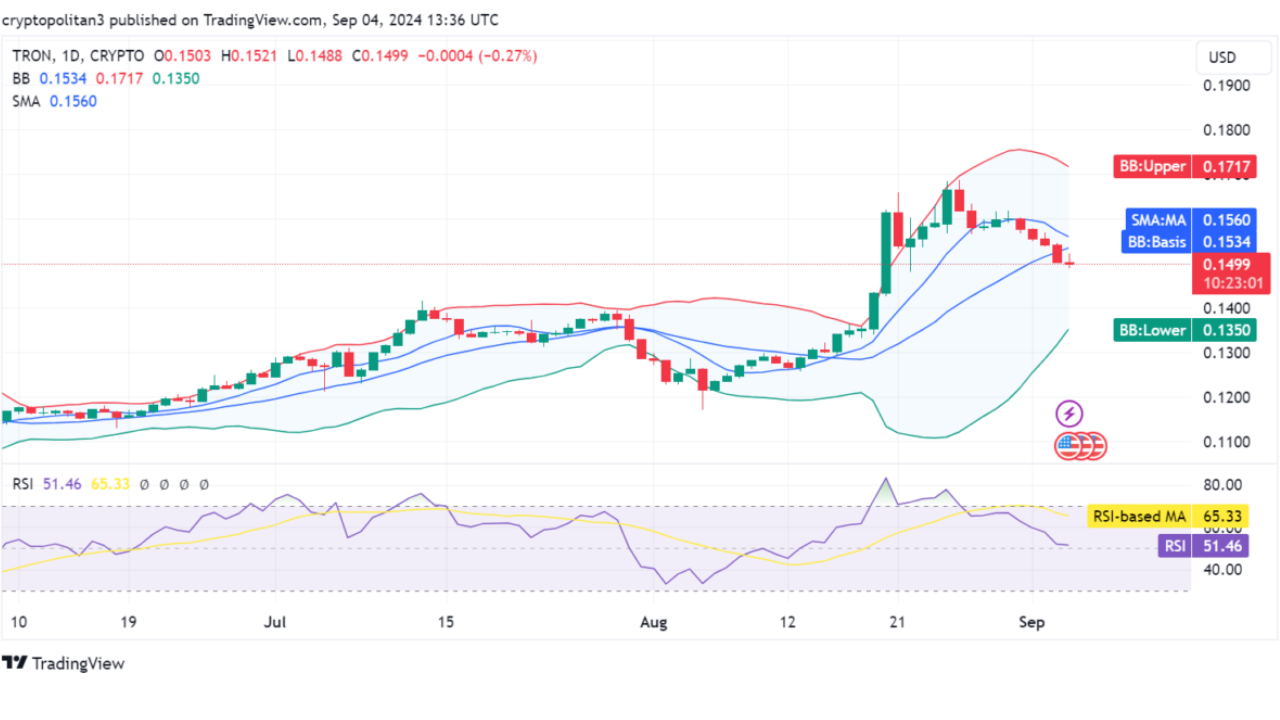Click the Jul label on time axis
Screen dimensions: 1280x720
(x=275, y=622)
